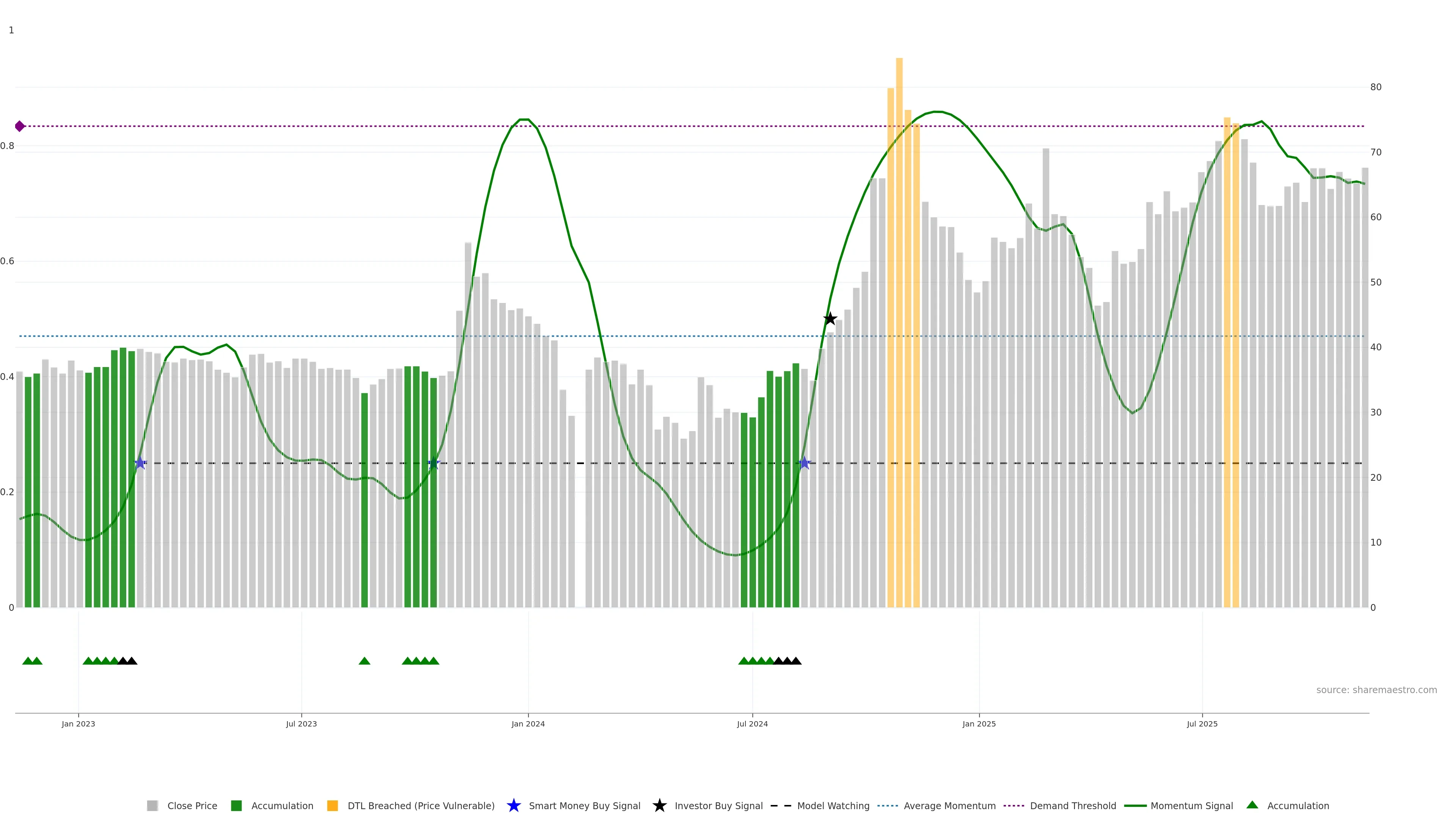Click the lone green triangle near Aug 2023

point(364,661)
